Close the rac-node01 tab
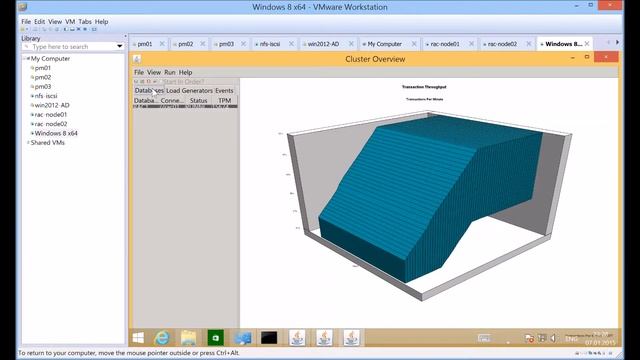This screenshot has width=640, height=360. pos(471,44)
